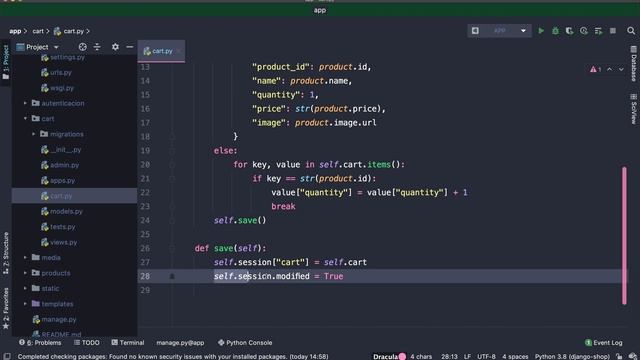640x360 pixels.
Task: Open Python 3.8 interpreter selector
Action: [572, 356]
